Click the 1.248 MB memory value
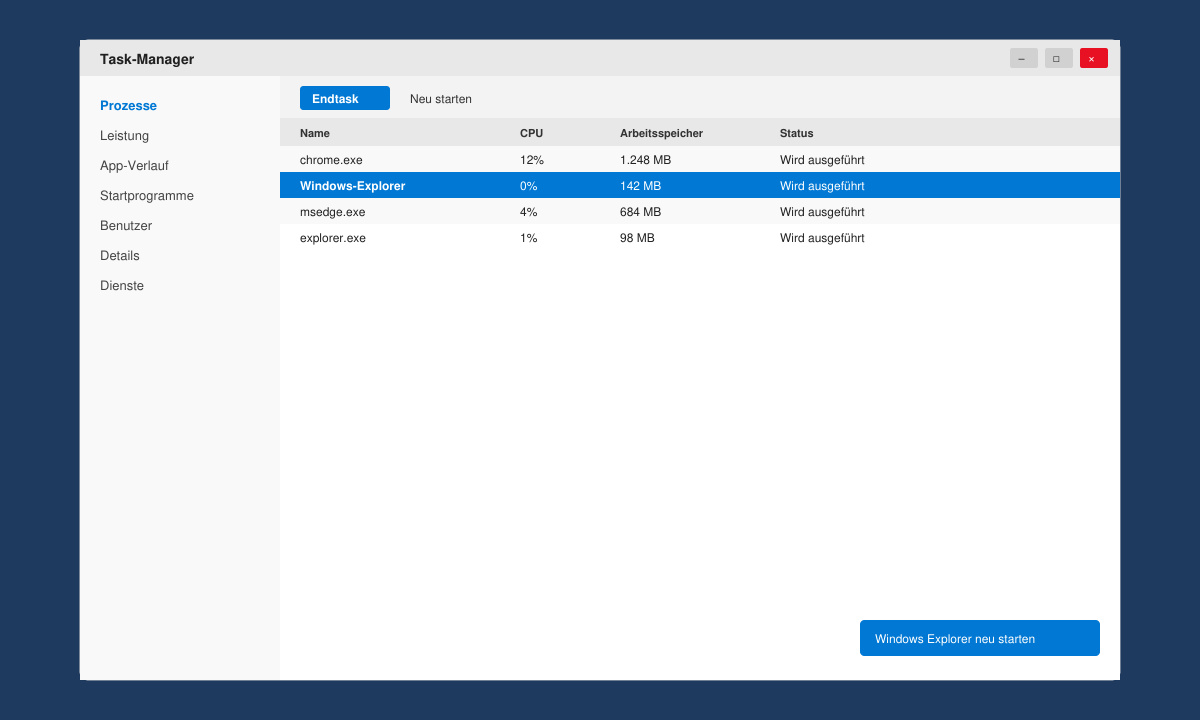 pos(645,160)
